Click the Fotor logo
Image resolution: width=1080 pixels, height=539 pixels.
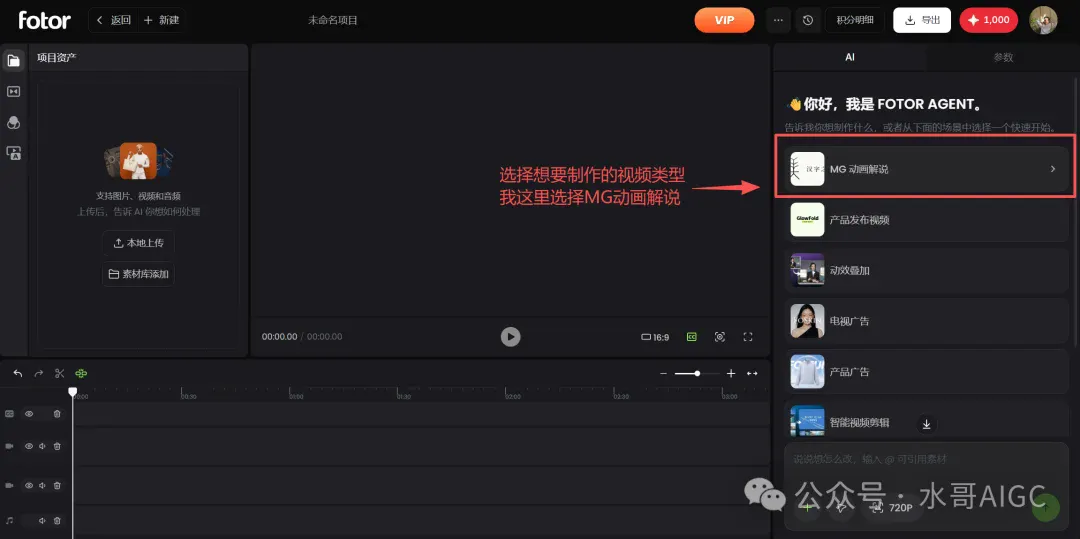(x=45, y=20)
